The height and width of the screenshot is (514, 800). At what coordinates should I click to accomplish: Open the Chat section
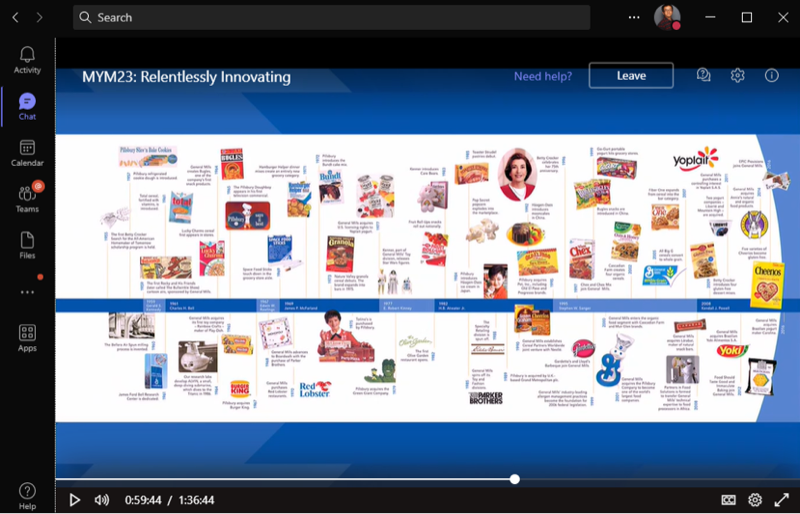27,106
